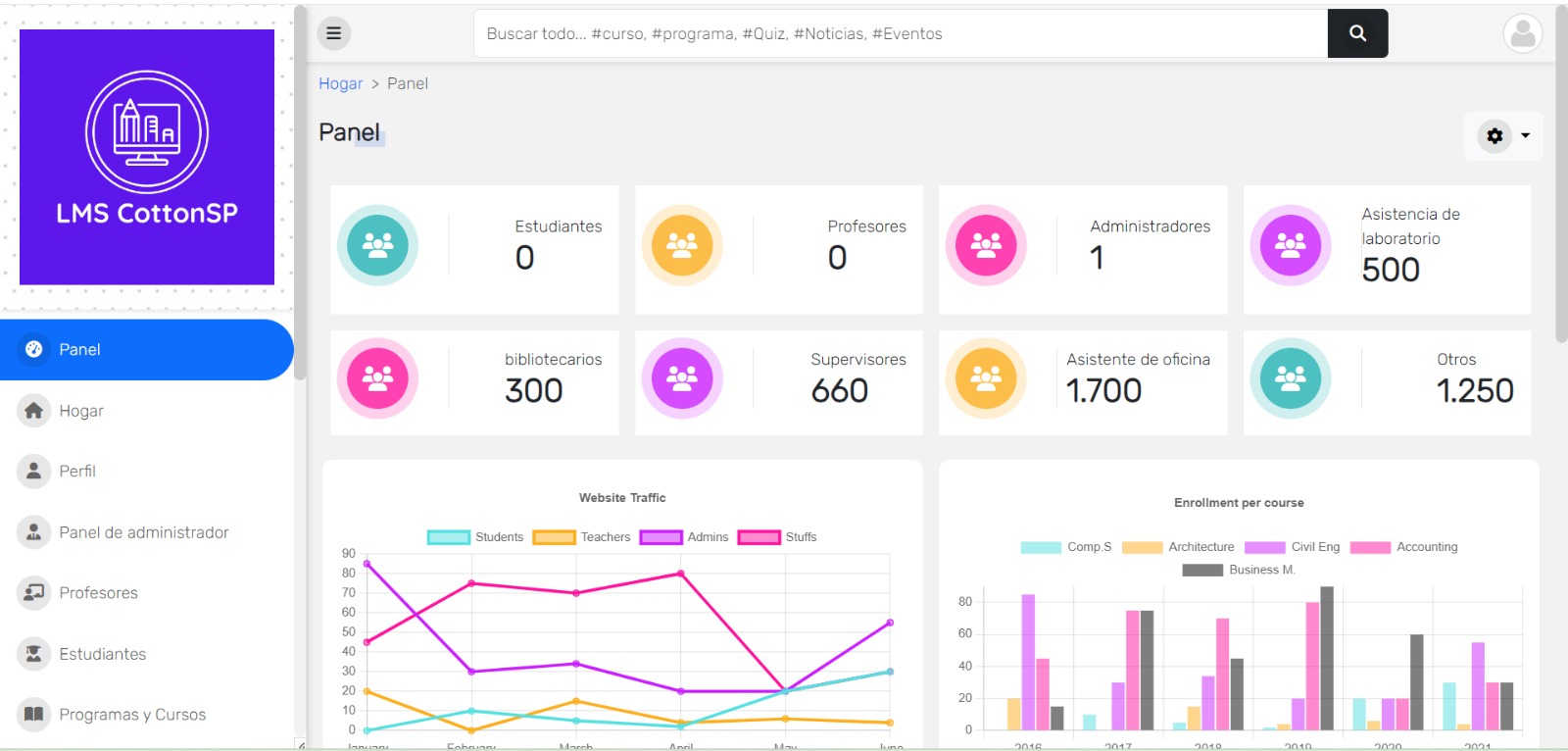Click the bibliotecarios 300 value
The height and width of the screenshot is (751, 1568).
(534, 390)
